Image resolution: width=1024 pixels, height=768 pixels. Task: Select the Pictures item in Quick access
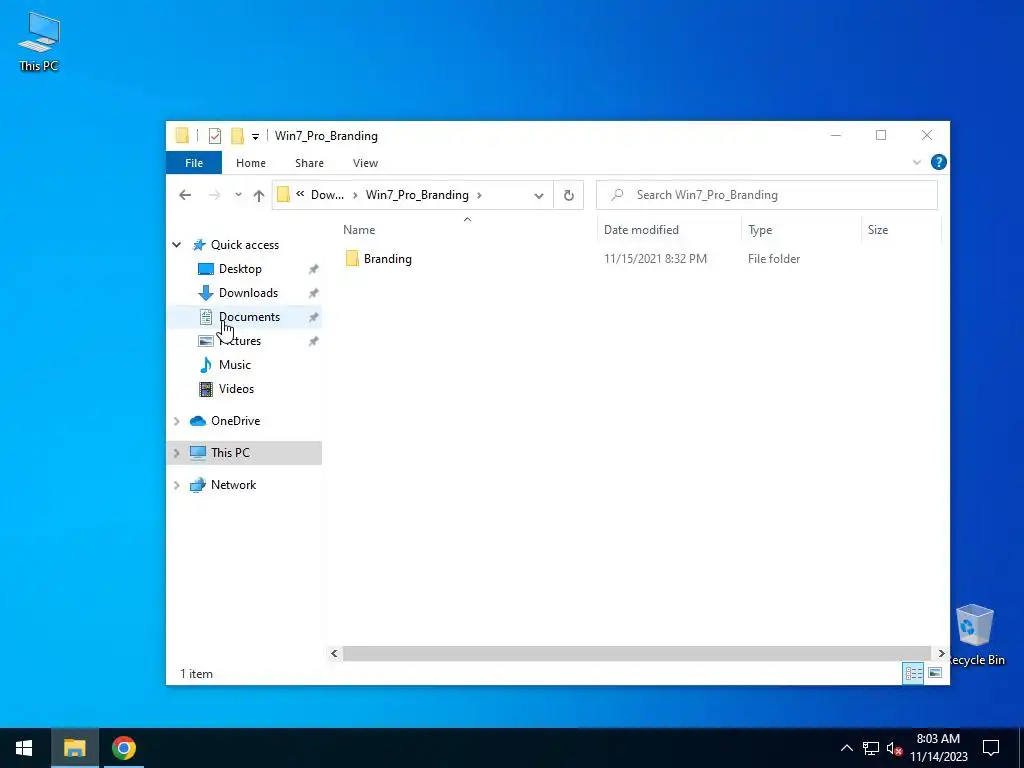coord(244,341)
